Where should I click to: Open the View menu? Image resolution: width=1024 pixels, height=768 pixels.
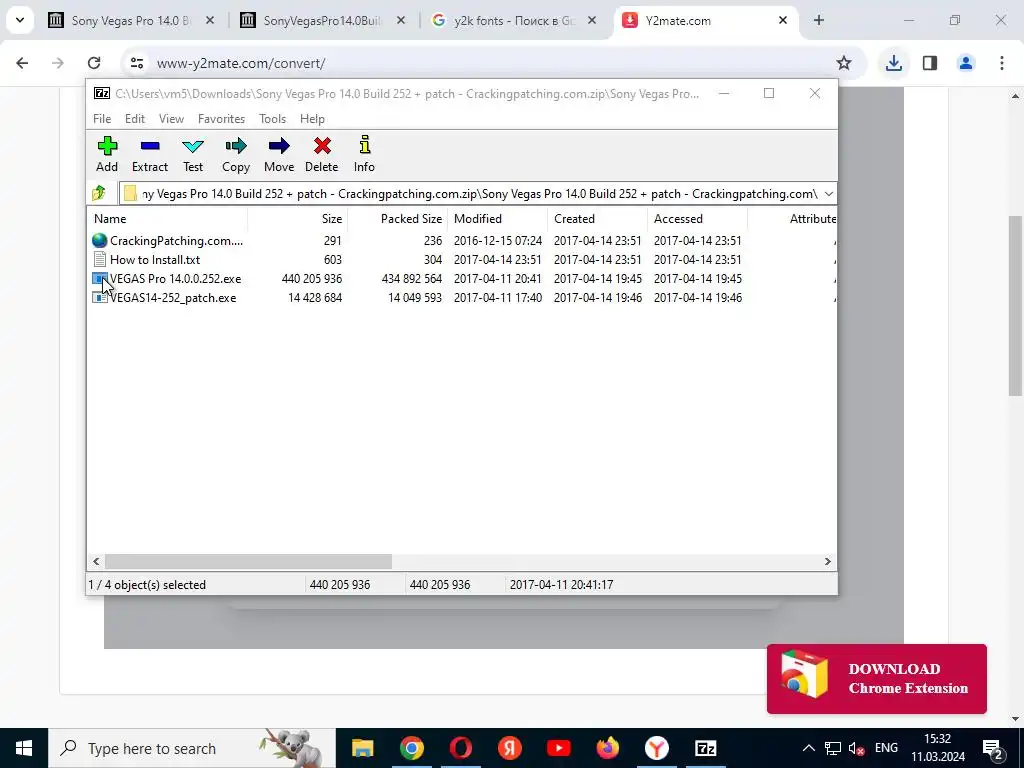click(171, 119)
